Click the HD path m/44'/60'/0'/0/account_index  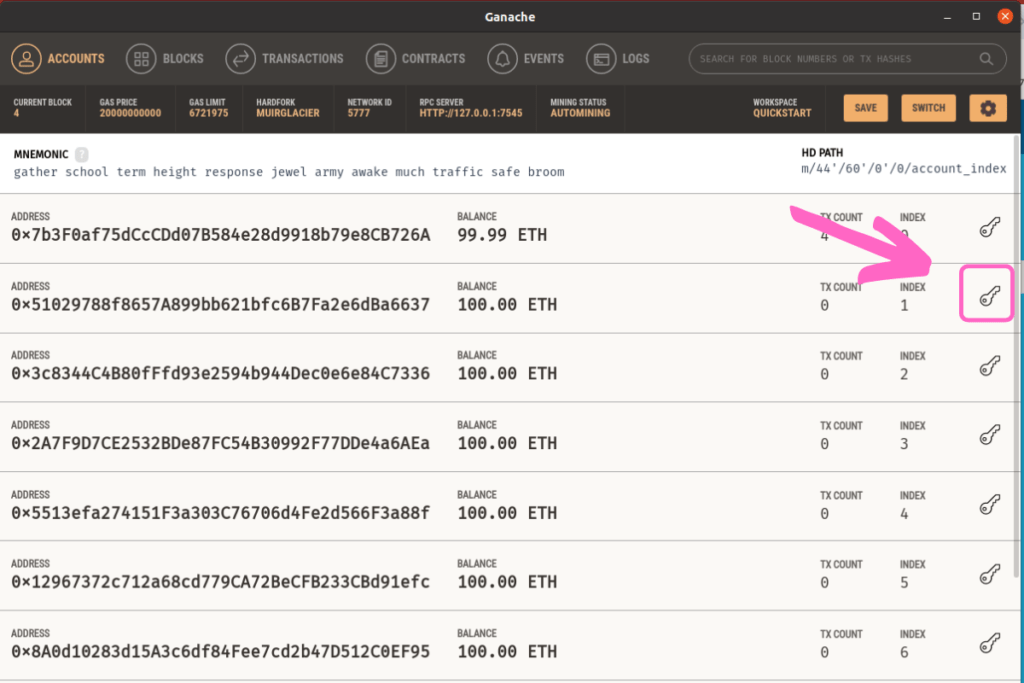pos(904,168)
